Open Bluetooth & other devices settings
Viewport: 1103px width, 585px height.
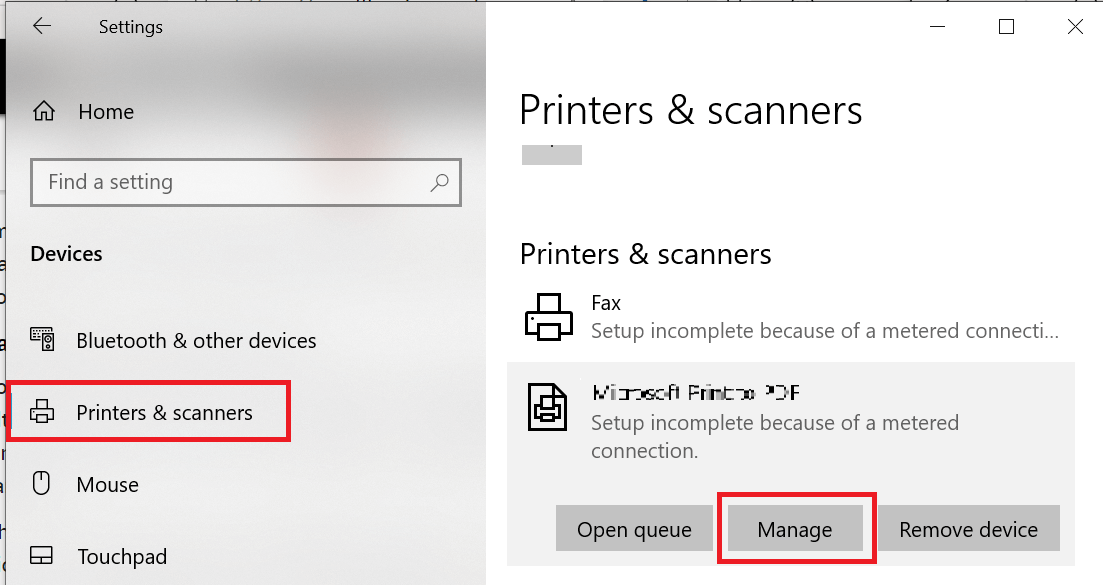(x=196, y=341)
